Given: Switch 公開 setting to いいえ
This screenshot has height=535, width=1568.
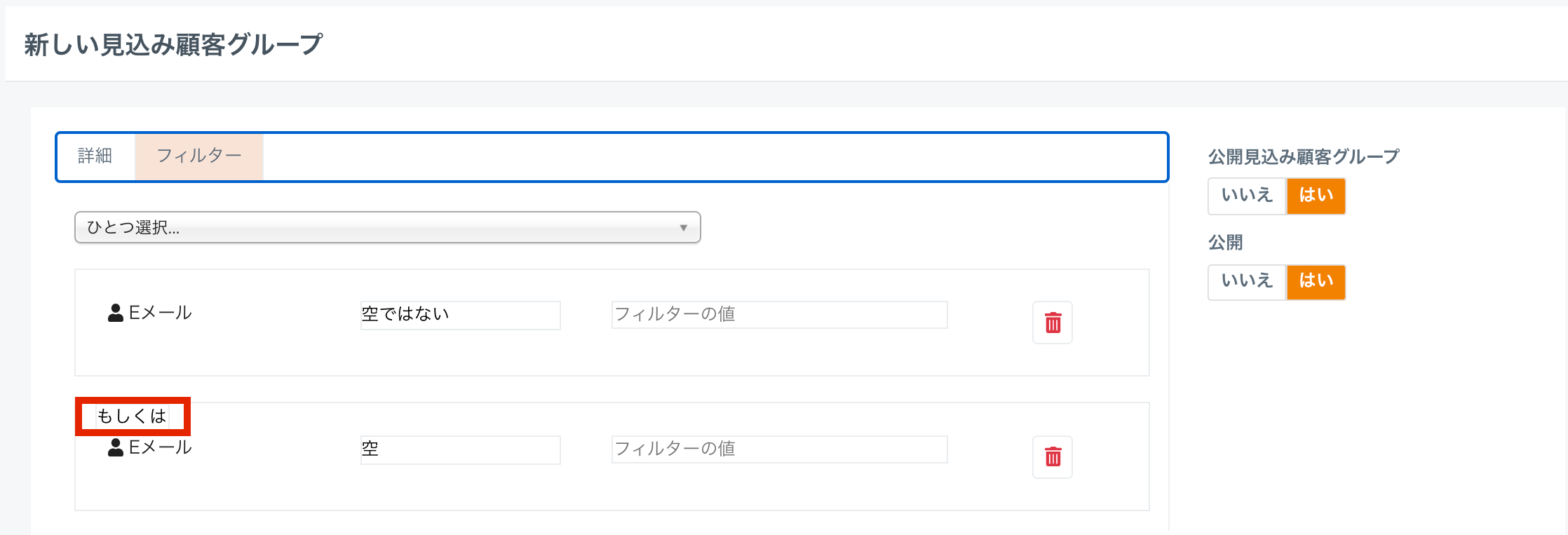Looking at the screenshot, I should click(1246, 282).
